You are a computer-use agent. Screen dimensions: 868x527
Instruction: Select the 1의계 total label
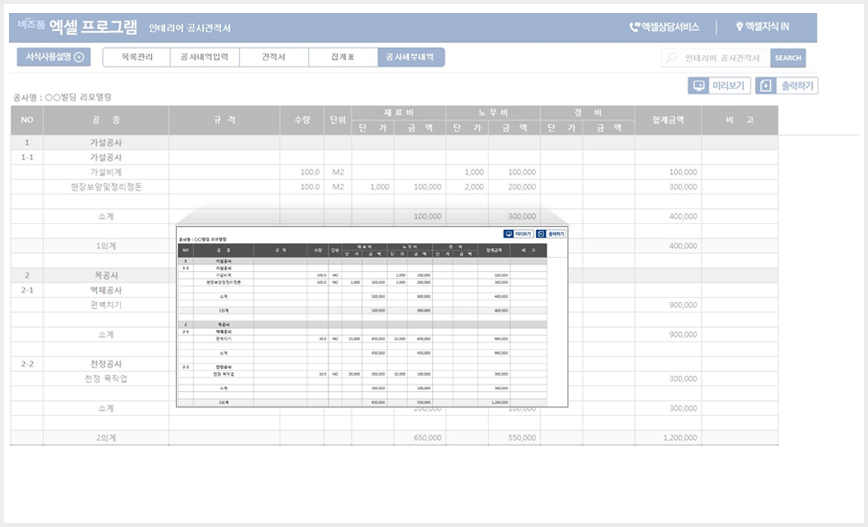click(x=106, y=246)
